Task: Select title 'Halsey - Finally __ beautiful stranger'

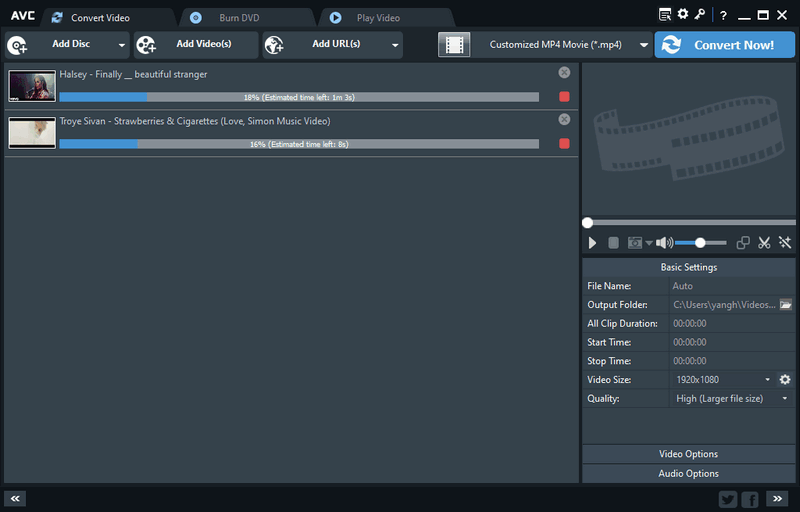Action: [x=133, y=74]
